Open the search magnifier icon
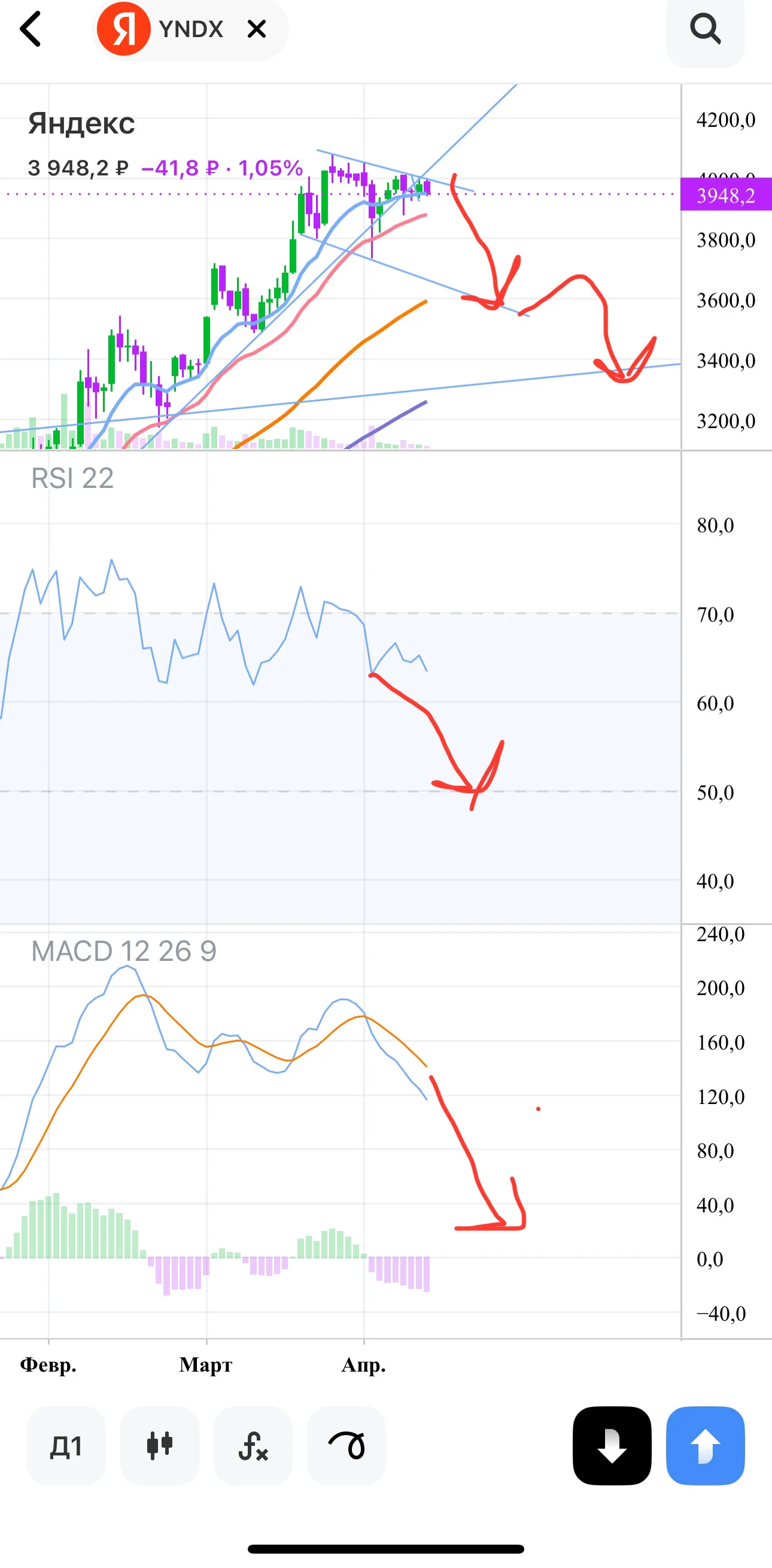Screen dimensions: 772x1568 click(x=705, y=29)
